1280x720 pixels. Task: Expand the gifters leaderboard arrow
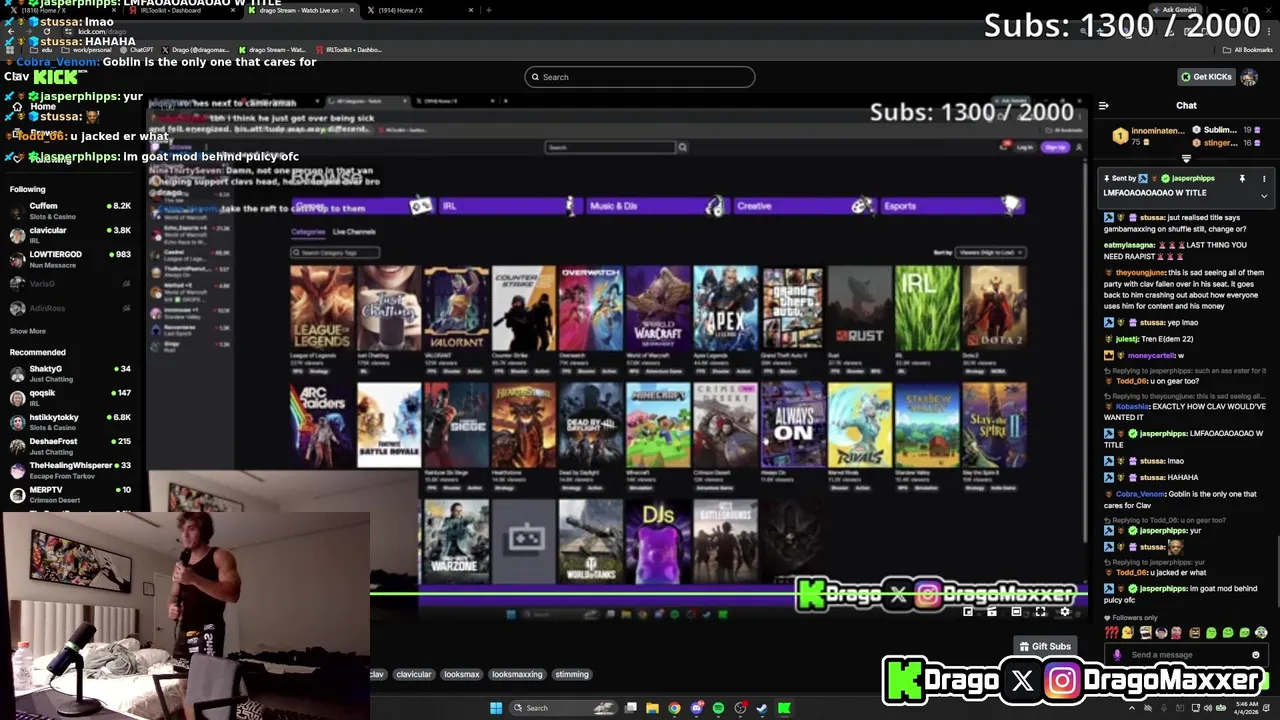tap(1186, 159)
